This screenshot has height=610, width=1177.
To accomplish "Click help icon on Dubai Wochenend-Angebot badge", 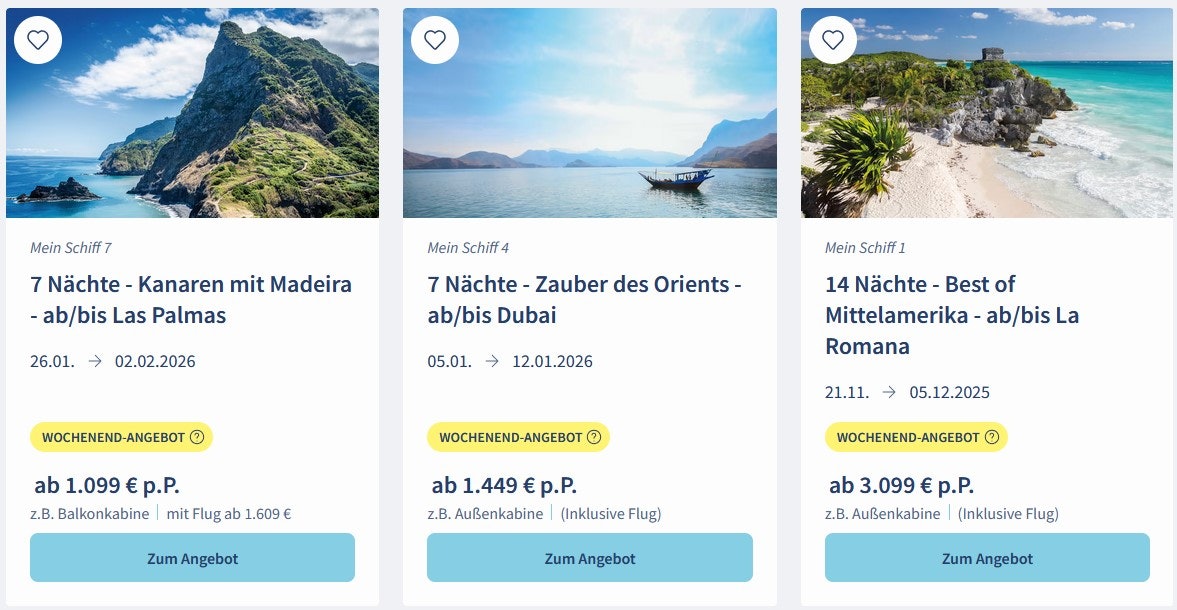I will [594, 437].
